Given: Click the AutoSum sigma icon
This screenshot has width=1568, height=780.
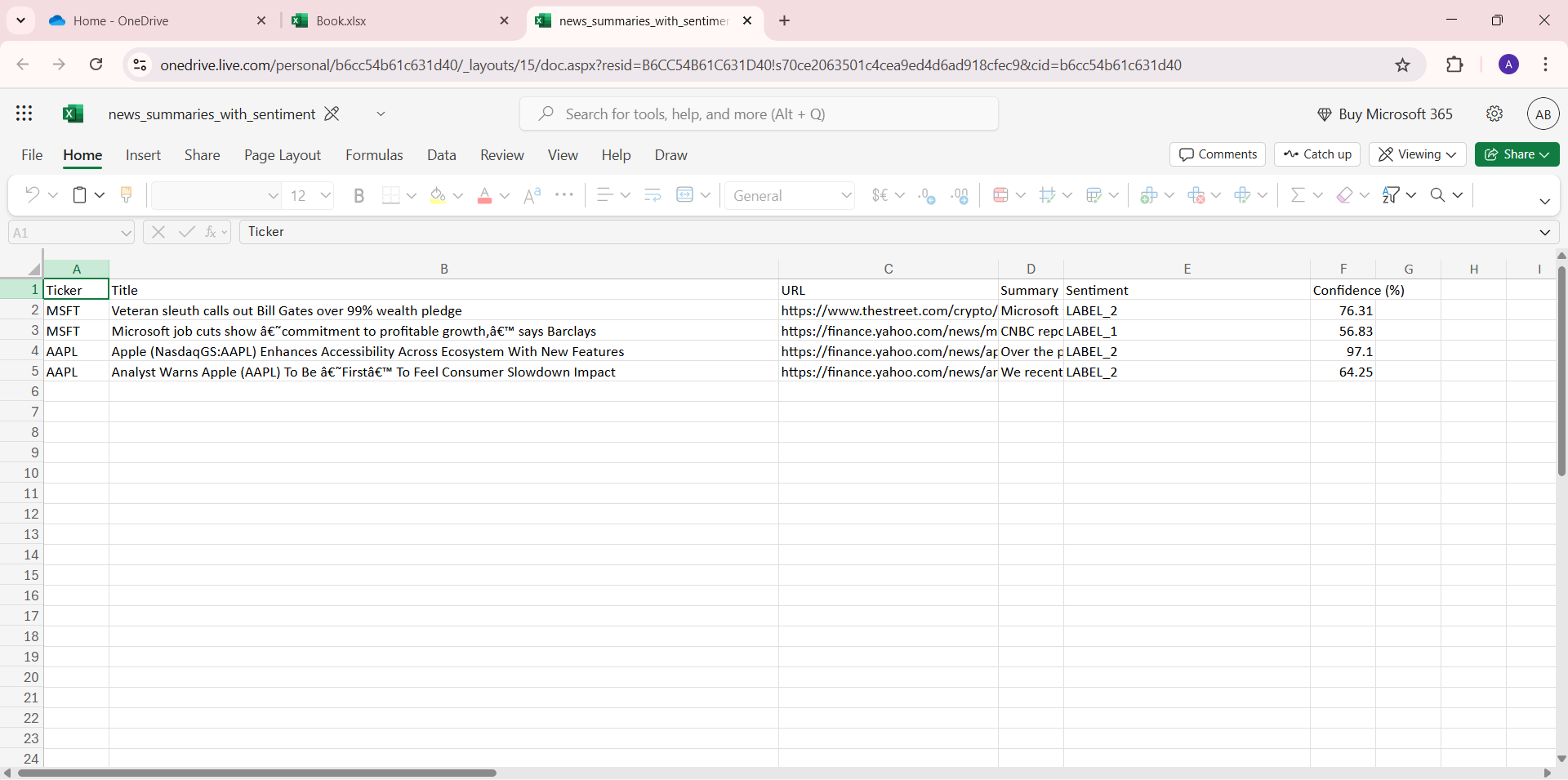Looking at the screenshot, I should (x=1297, y=194).
